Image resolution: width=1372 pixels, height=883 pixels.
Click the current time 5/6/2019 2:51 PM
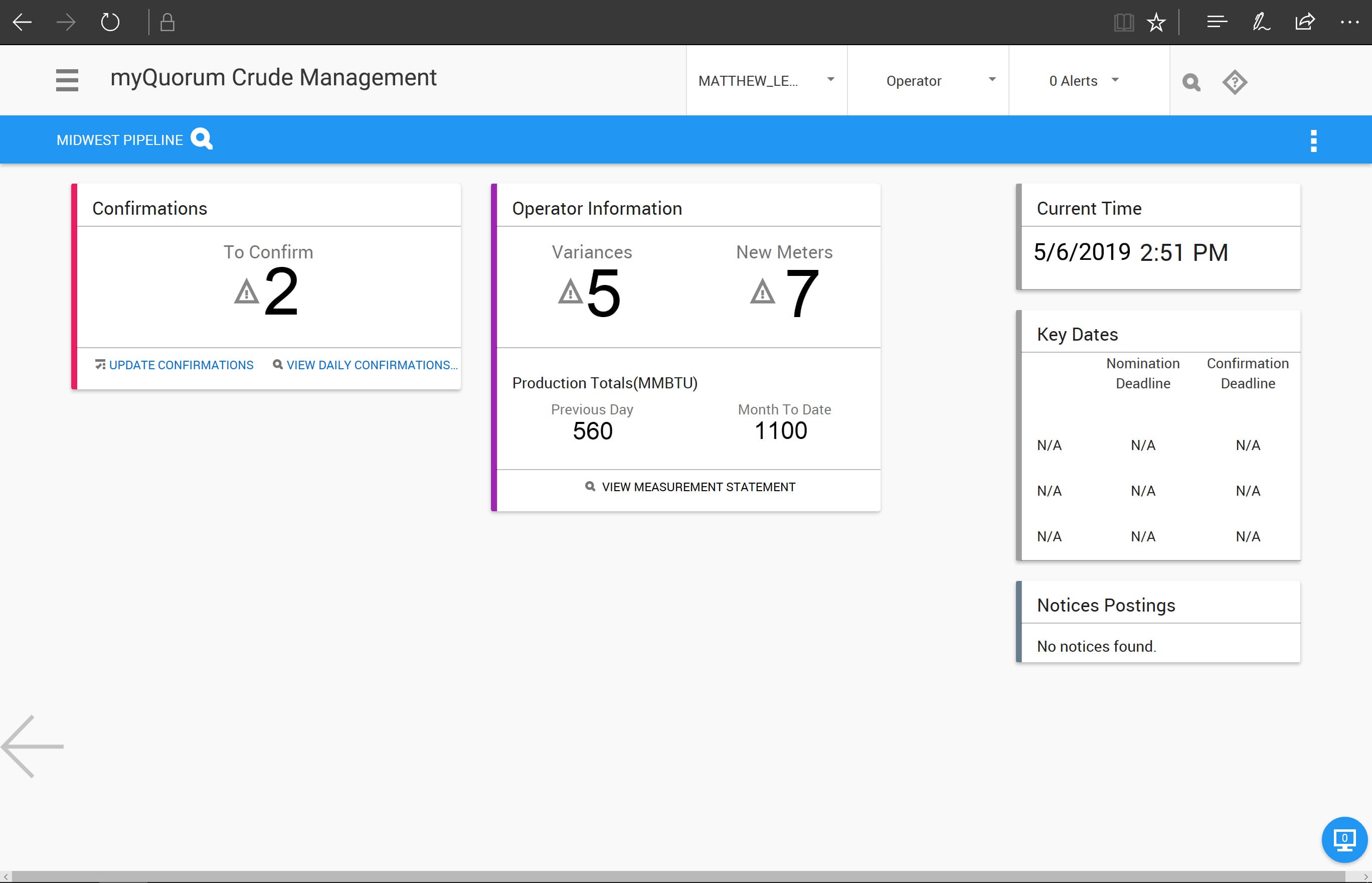[1131, 252]
